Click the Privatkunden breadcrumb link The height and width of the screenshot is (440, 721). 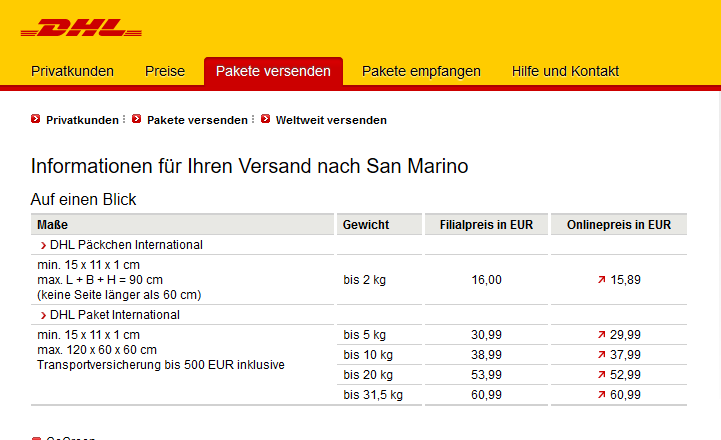pyautogui.click(x=82, y=120)
